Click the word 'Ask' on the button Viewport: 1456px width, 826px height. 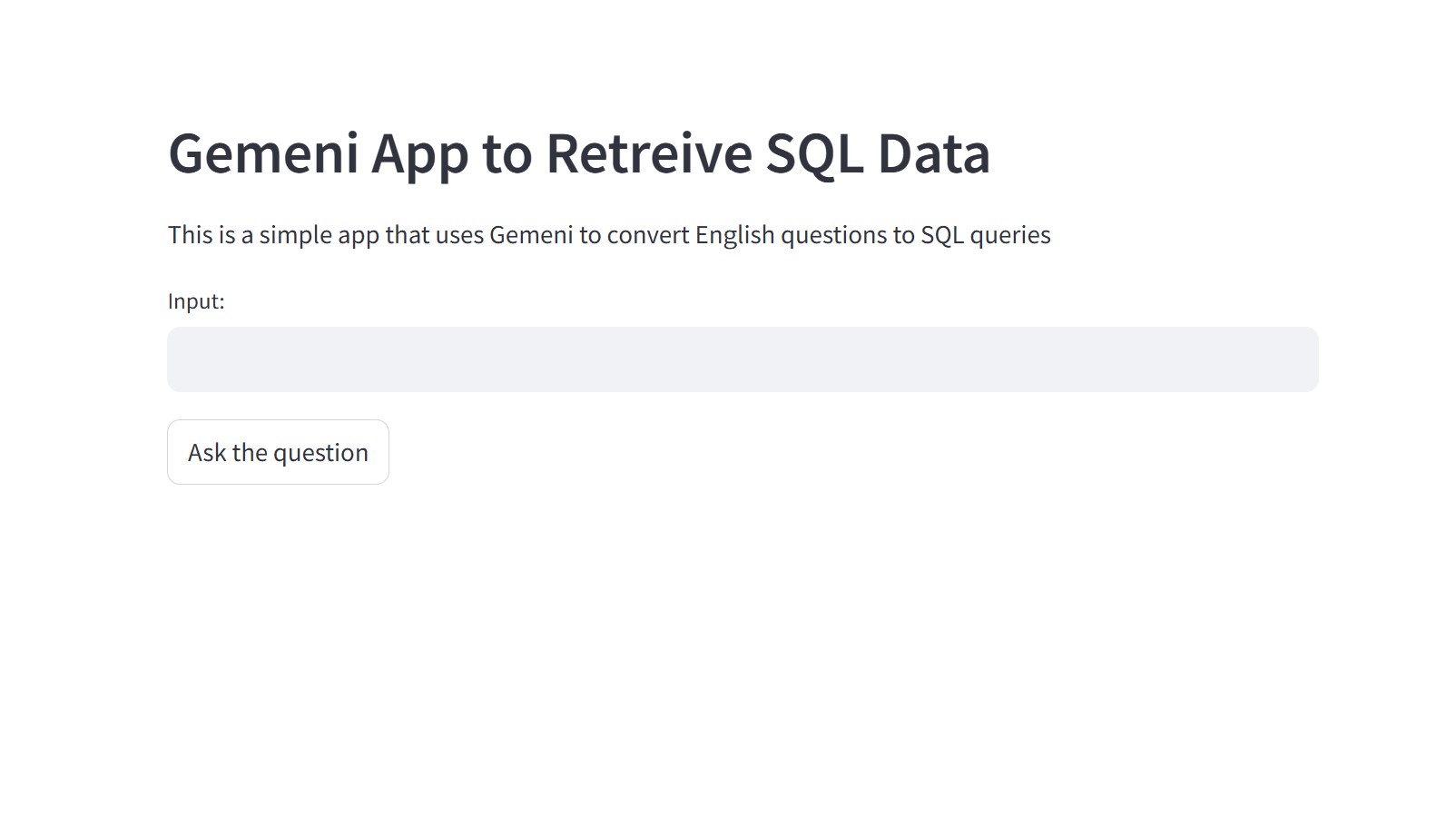[x=207, y=452]
